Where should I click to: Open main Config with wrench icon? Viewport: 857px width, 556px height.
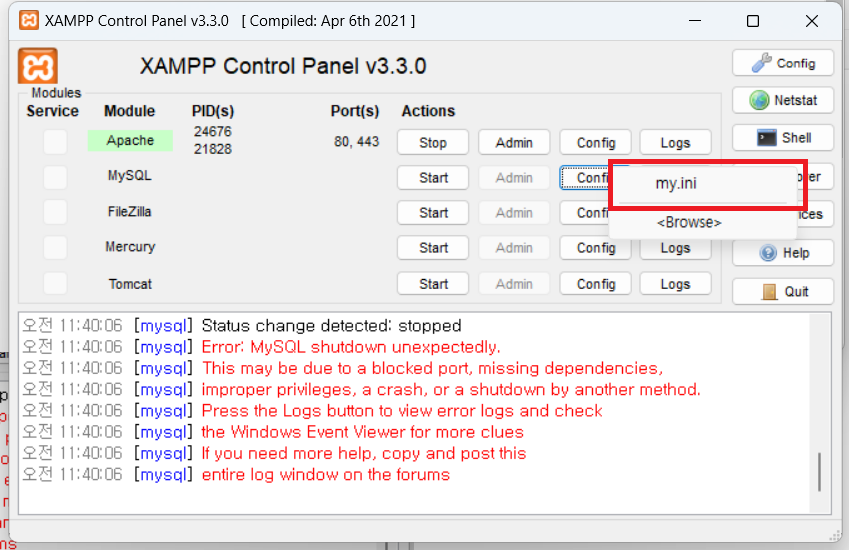[783, 63]
